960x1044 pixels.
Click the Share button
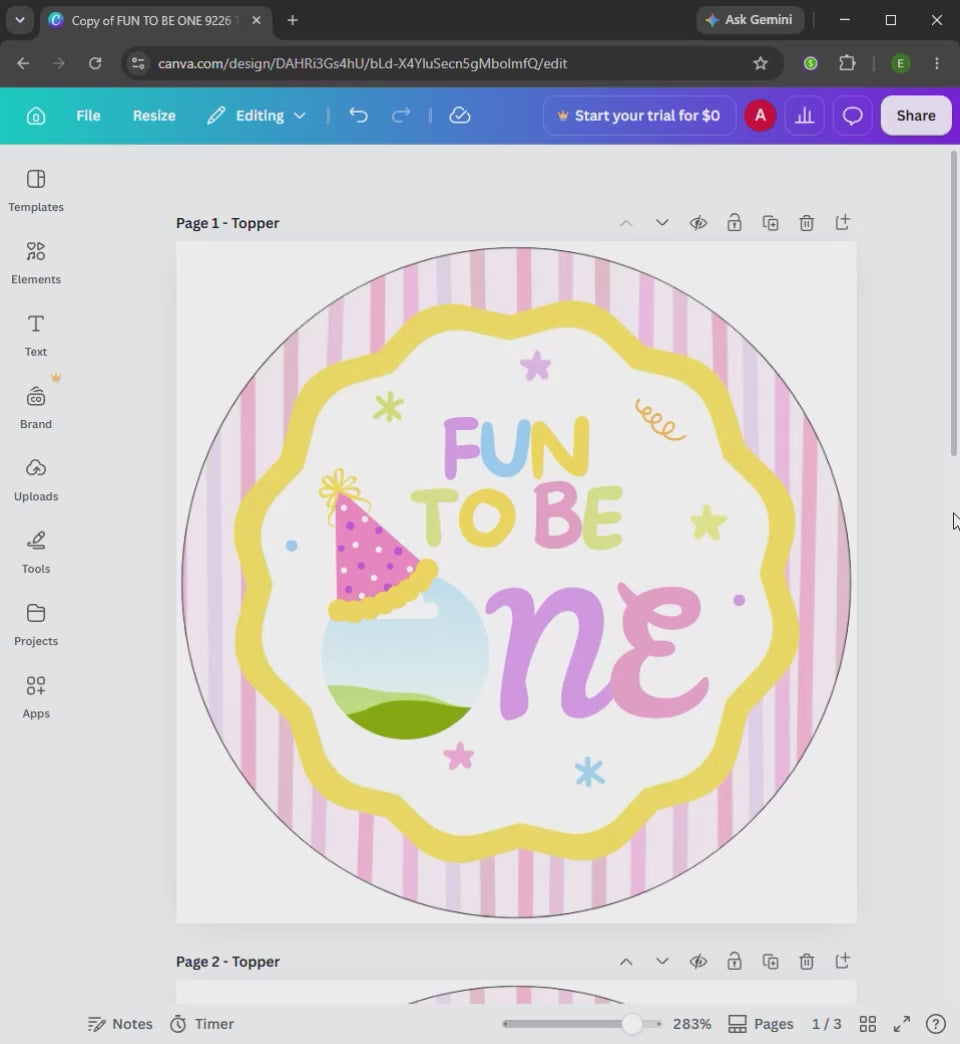click(916, 116)
